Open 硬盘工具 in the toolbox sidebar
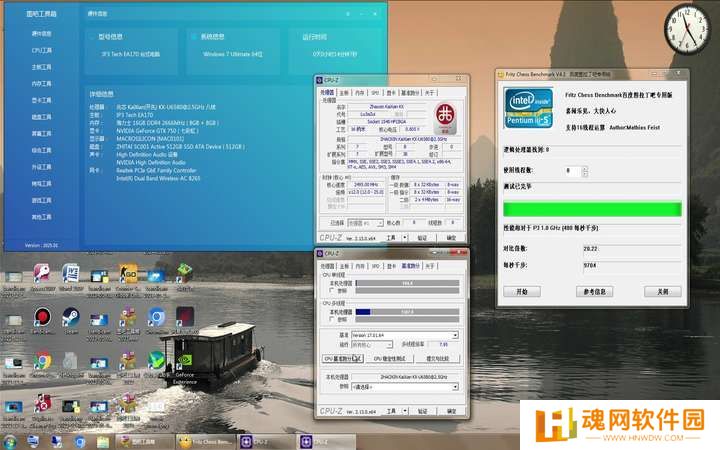 [x=41, y=117]
